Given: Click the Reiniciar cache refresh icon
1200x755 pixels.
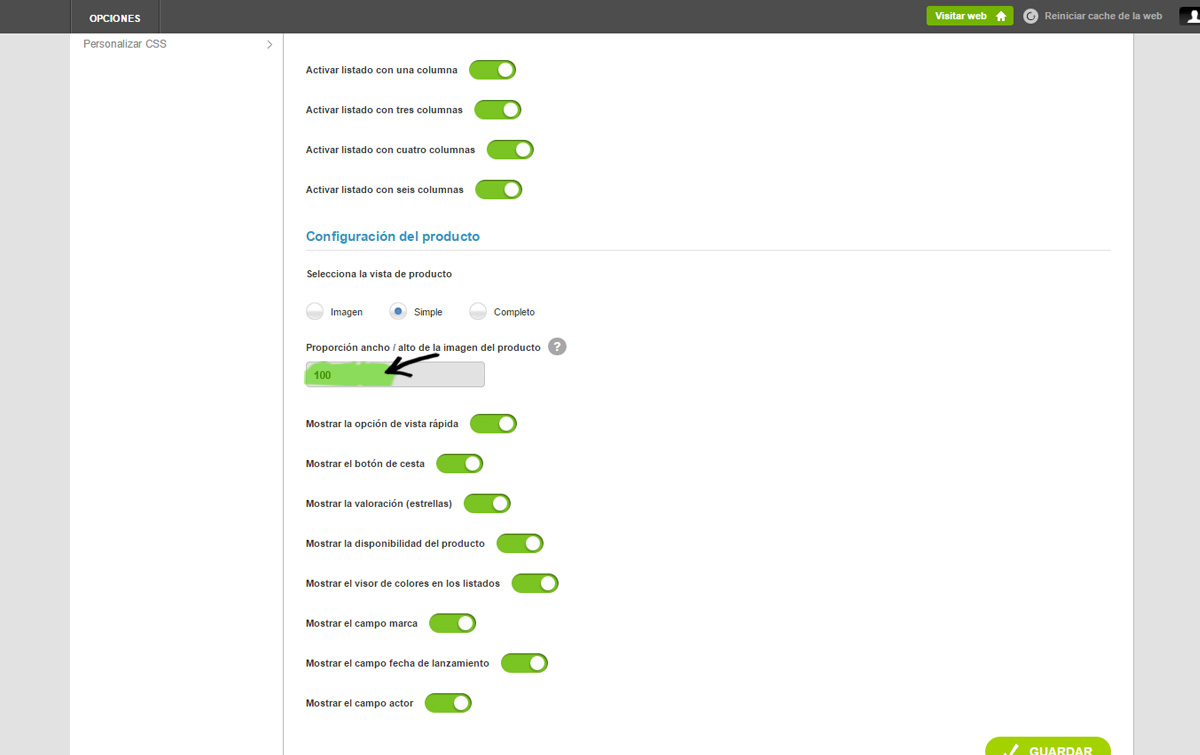Looking at the screenshot, I should pyautogui.click(x=1031, y=16).
